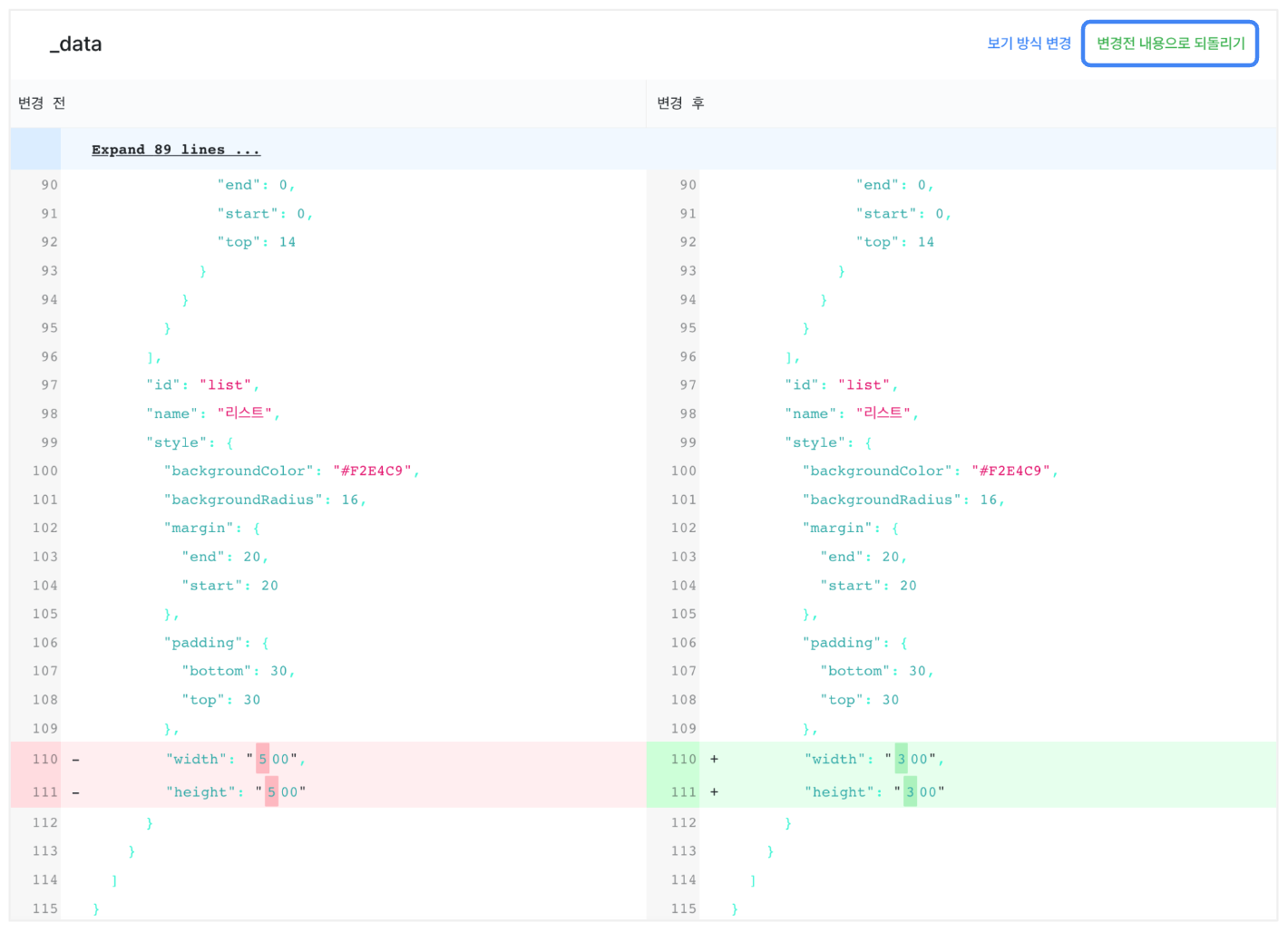Click "top": 30 in right pane

[860, 700]
